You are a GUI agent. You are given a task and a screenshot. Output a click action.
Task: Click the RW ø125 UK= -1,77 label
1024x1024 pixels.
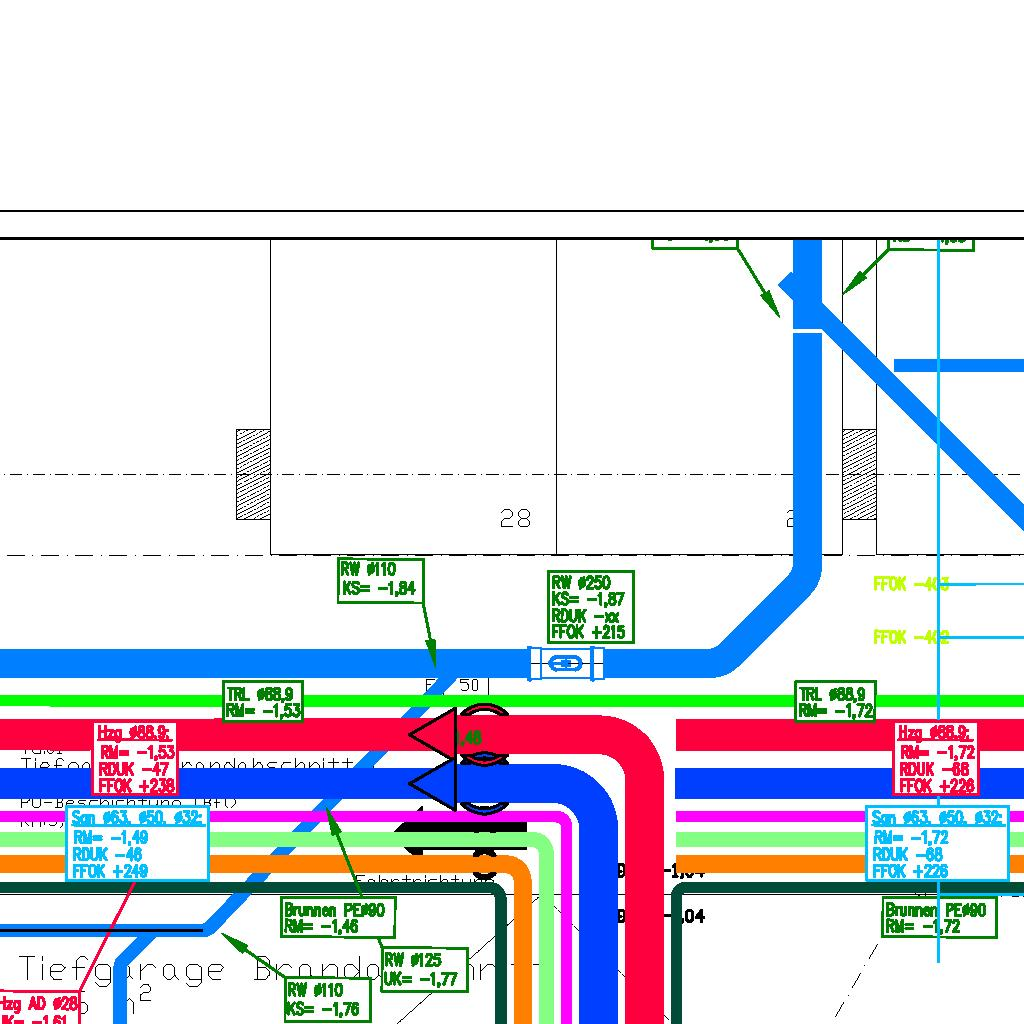[424, 969]
